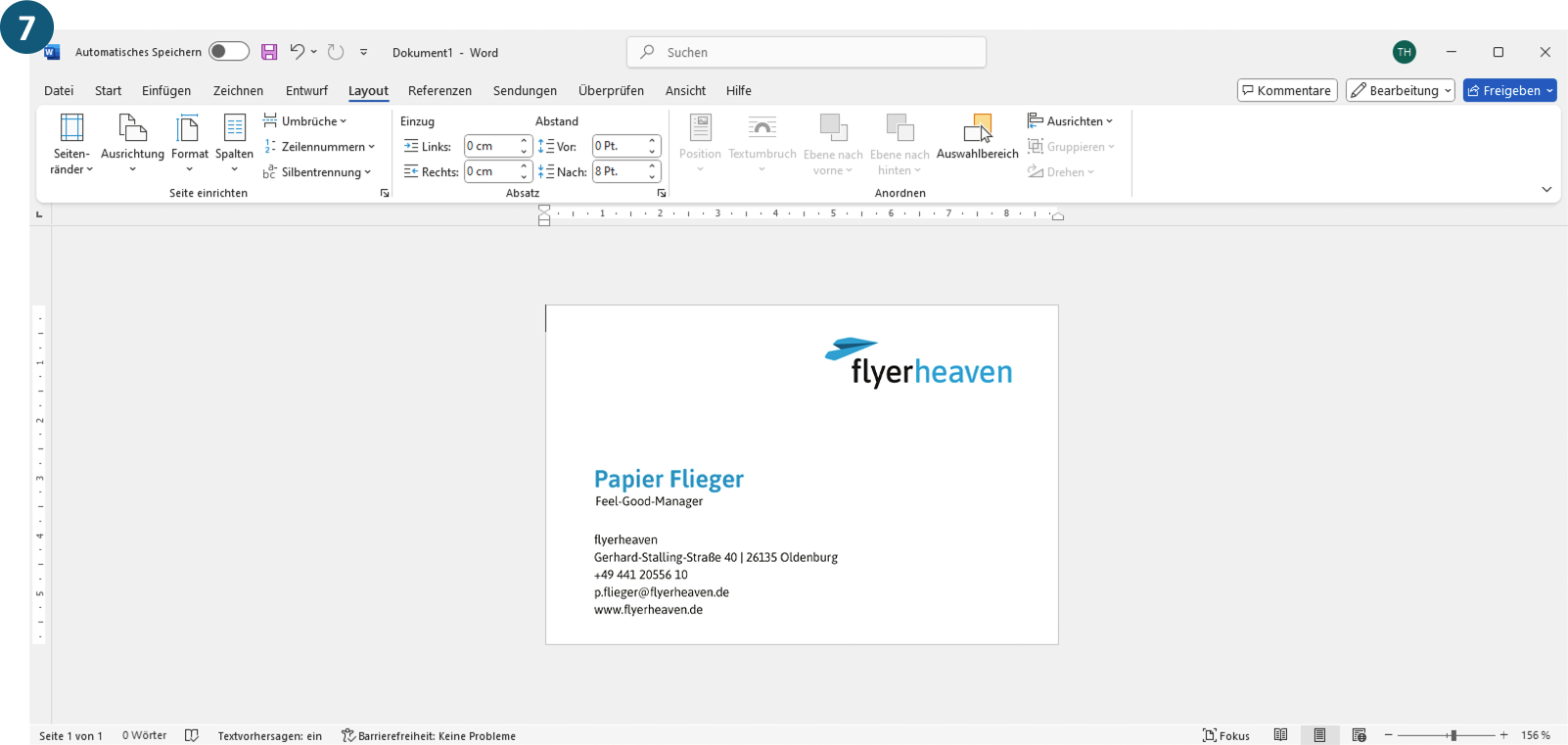Increase Abstand Vor value with stepper
The height and width of the screenshot is (745, 1568).
pyautogui.click(x=653, y=141)
